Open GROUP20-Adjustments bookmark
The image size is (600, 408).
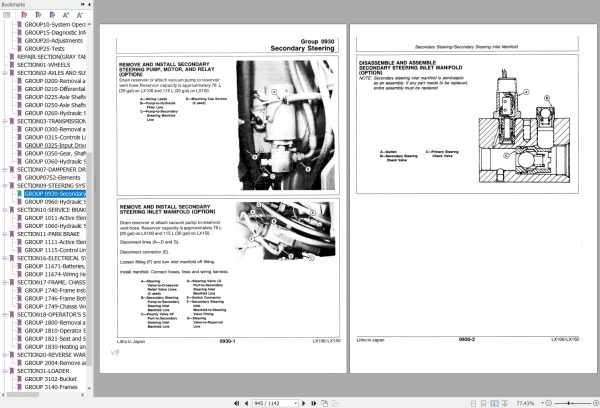pyautogui.click(x=54, y=41)
